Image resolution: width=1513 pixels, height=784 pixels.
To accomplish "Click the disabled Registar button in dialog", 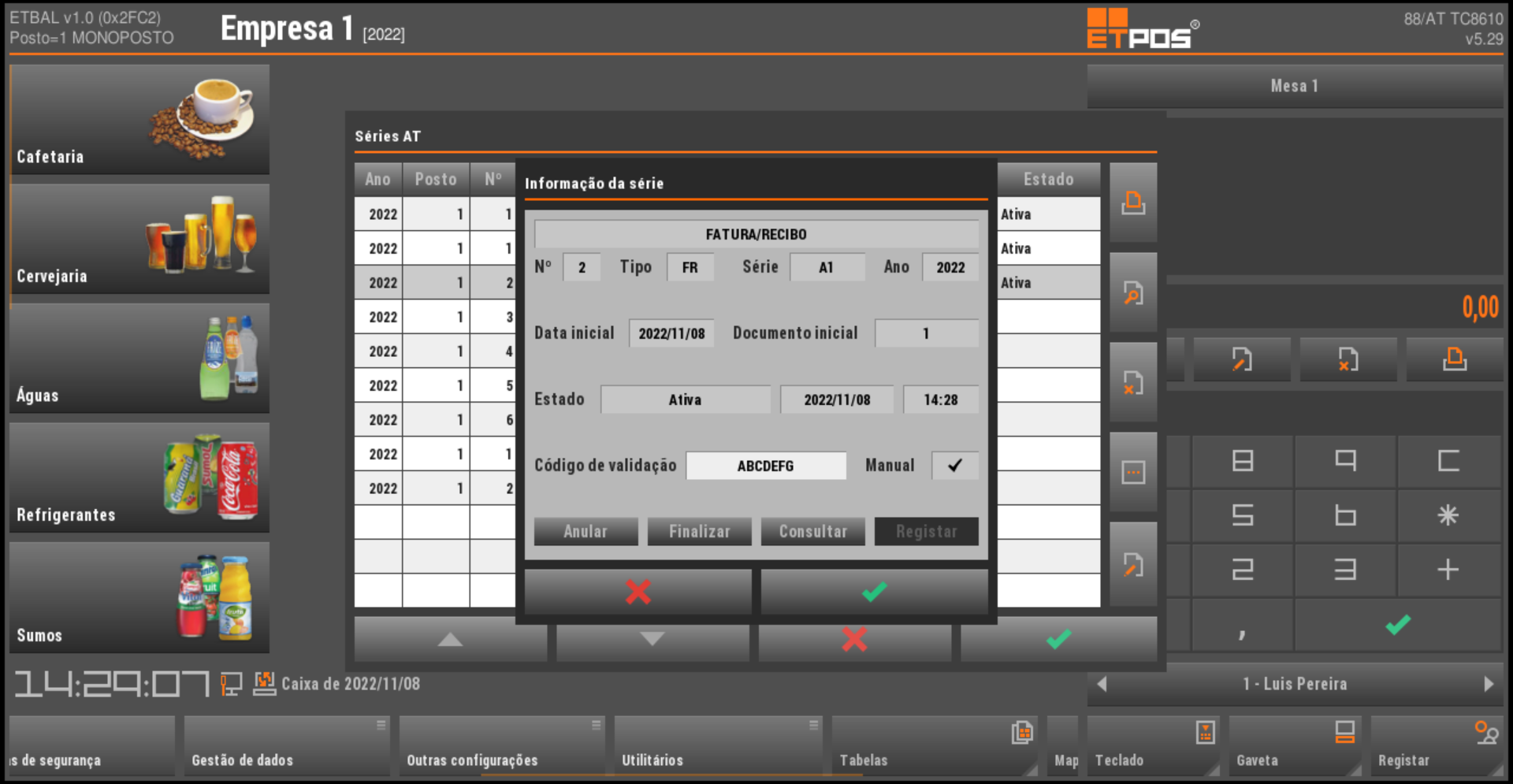I will click(926, 531).
